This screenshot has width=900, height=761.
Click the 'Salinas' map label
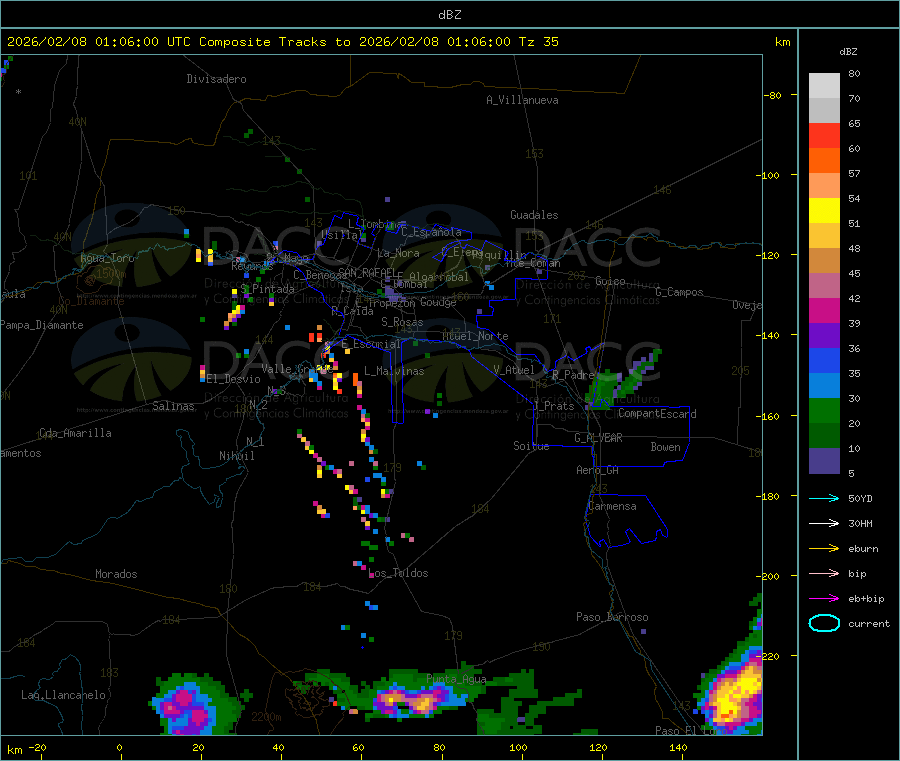173,406
